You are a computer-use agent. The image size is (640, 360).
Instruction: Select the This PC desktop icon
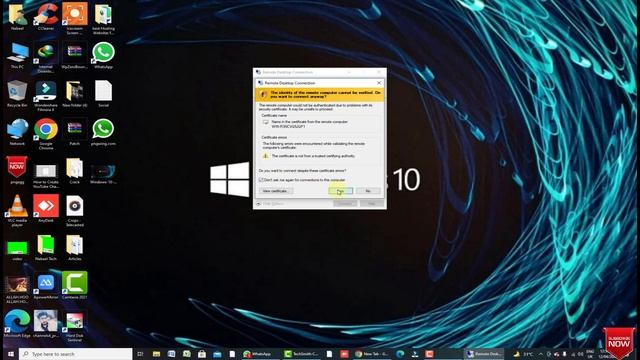(x=17, y=55)
